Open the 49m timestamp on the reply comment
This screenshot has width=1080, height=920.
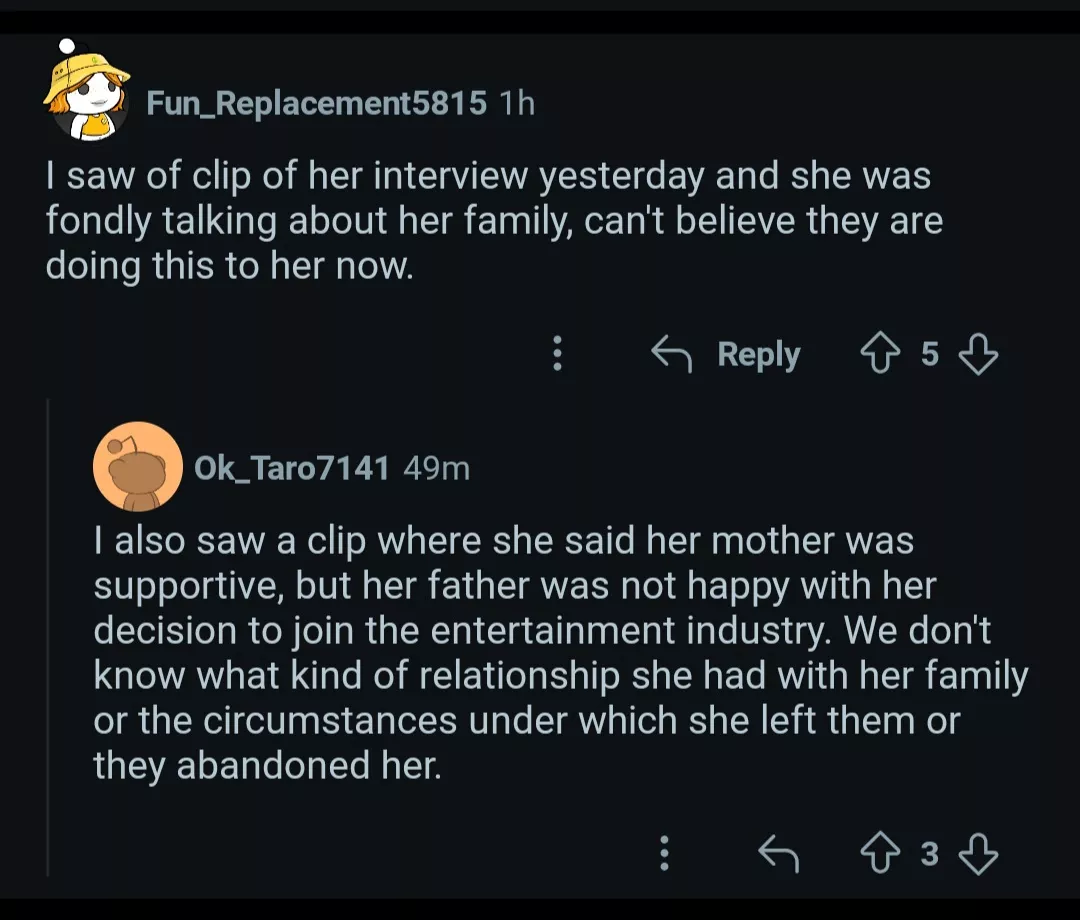pyautogui.click(x=436, y=467)
